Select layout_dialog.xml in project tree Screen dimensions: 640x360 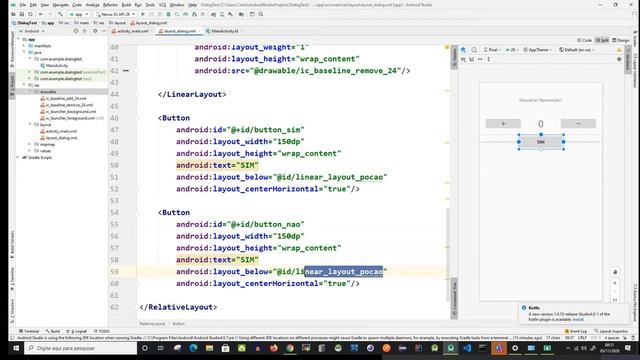coord(58,138)
